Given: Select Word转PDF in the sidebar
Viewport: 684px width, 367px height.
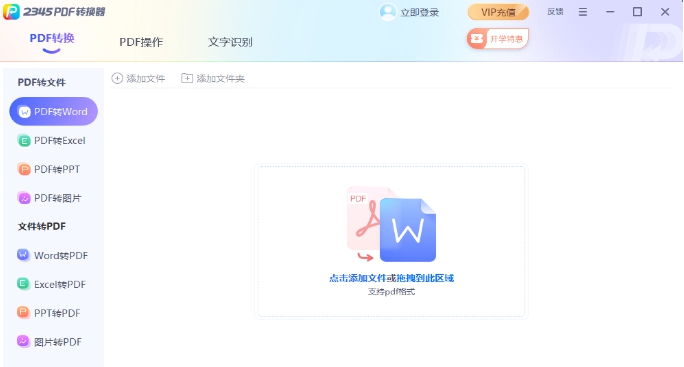Looking at the screenshot, I should pyautogui.click(x=53, y=255).
